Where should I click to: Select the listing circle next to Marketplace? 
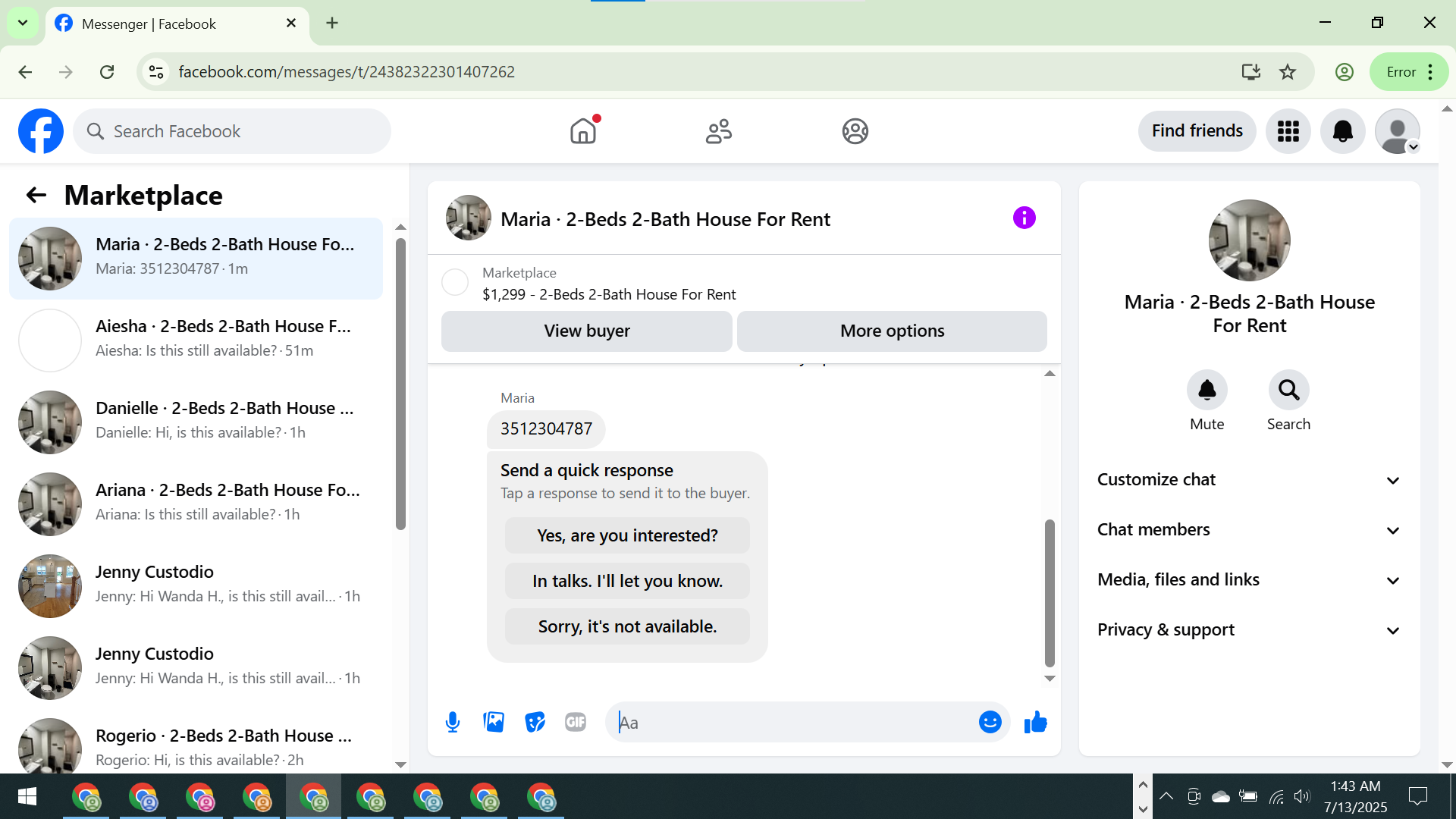pyautogui.click(x=455, y=283)
